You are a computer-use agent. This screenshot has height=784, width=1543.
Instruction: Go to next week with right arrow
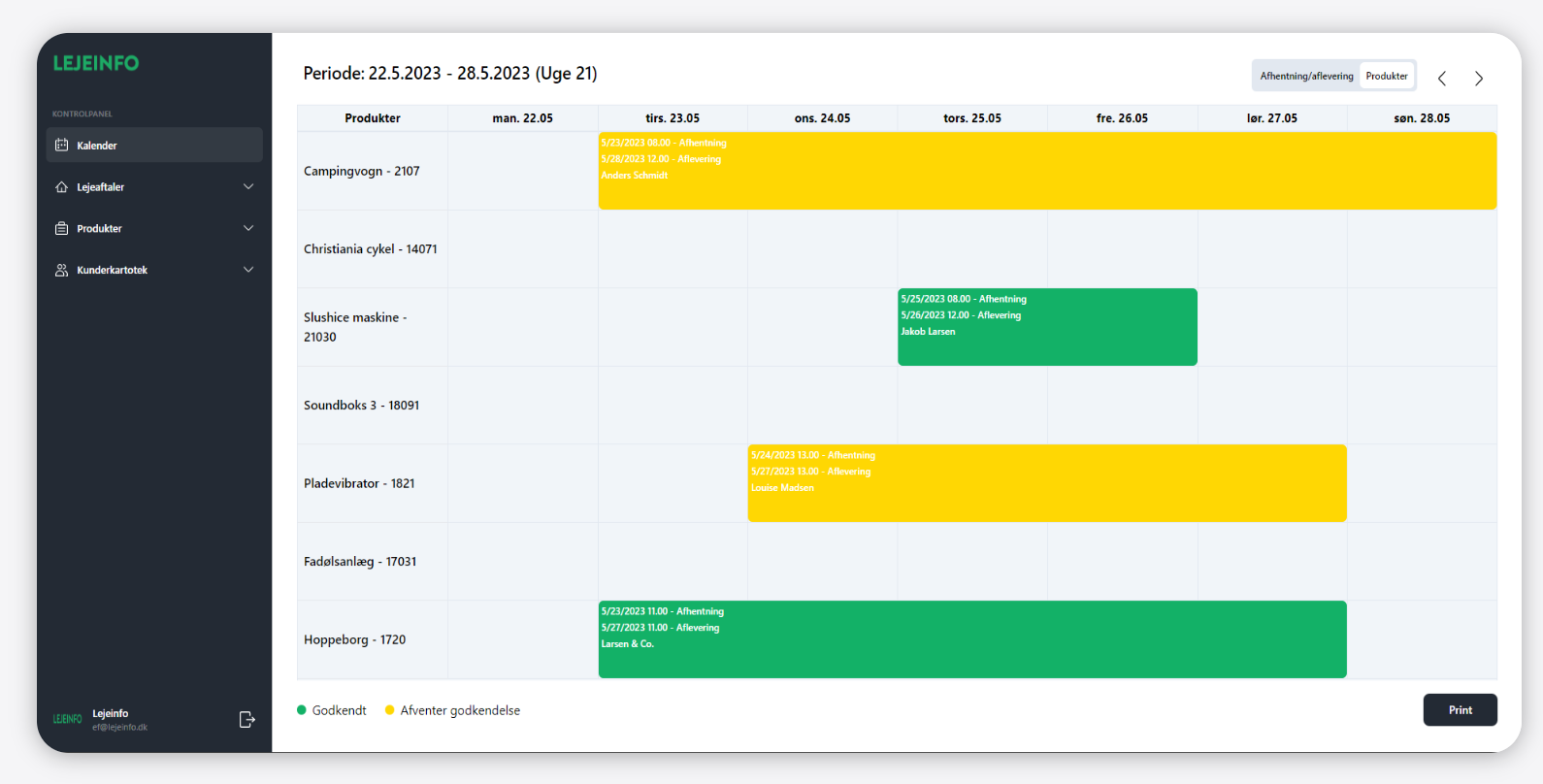1479,79
